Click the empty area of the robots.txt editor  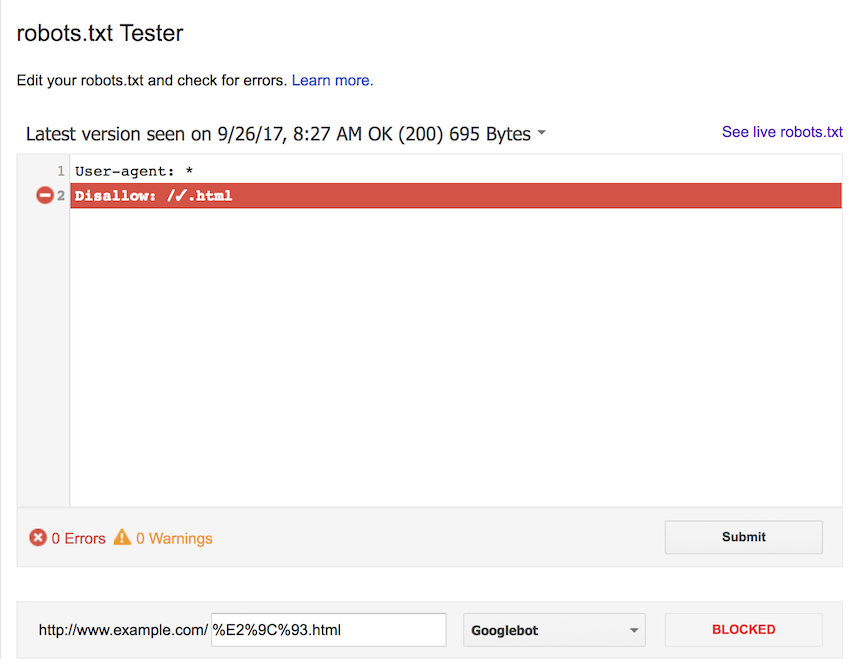pos(455,360)
